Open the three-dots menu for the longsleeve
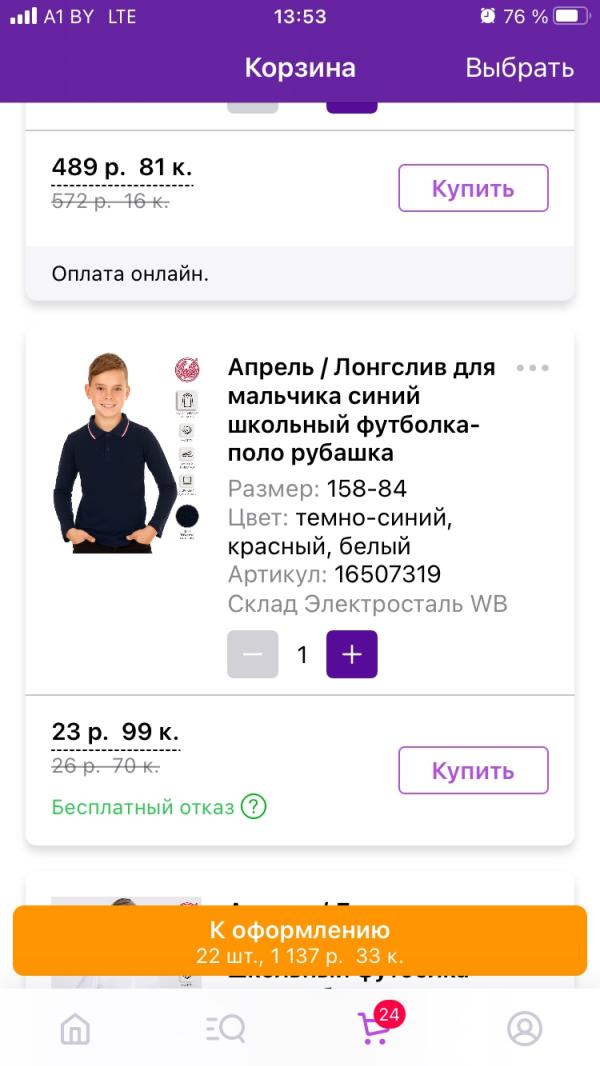The height and width of the screenshot is (1066, 600). pos(532,368)
